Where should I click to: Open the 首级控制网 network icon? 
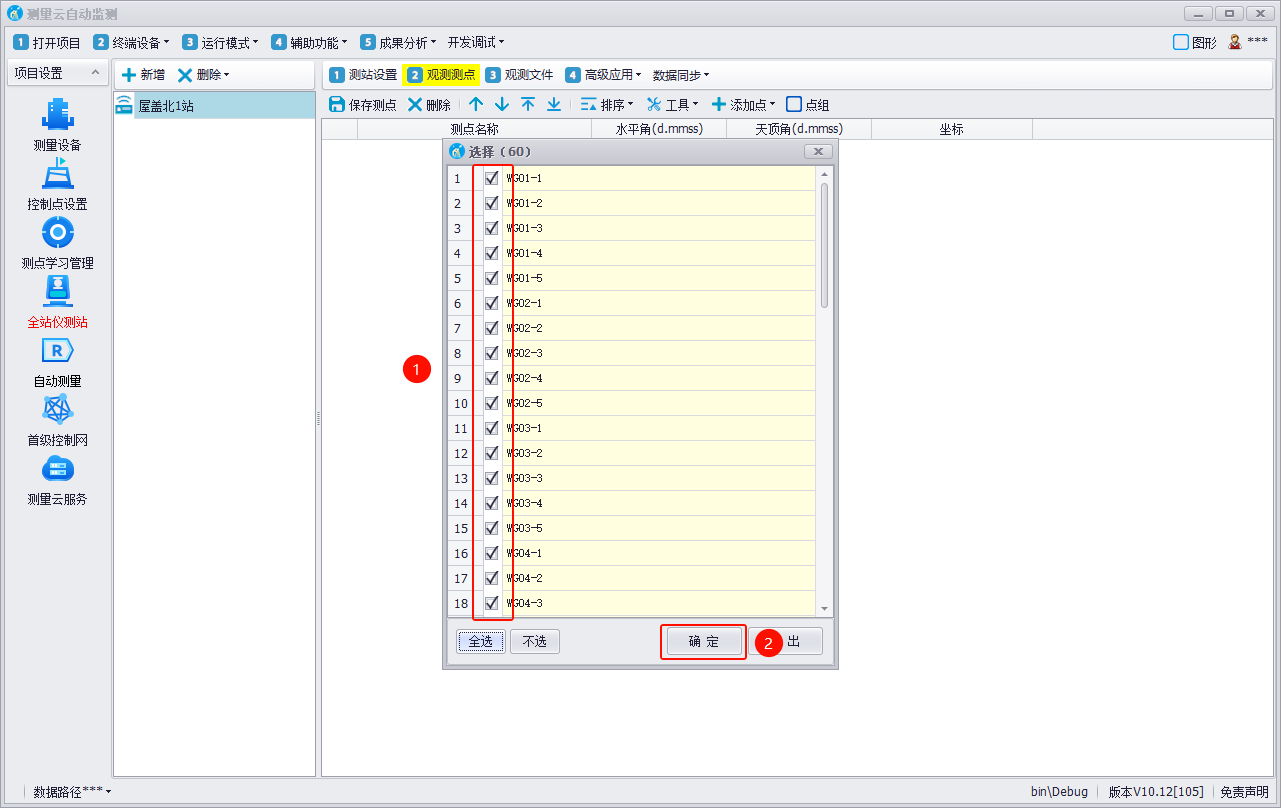pyautogui.click(x=57, y=411)
